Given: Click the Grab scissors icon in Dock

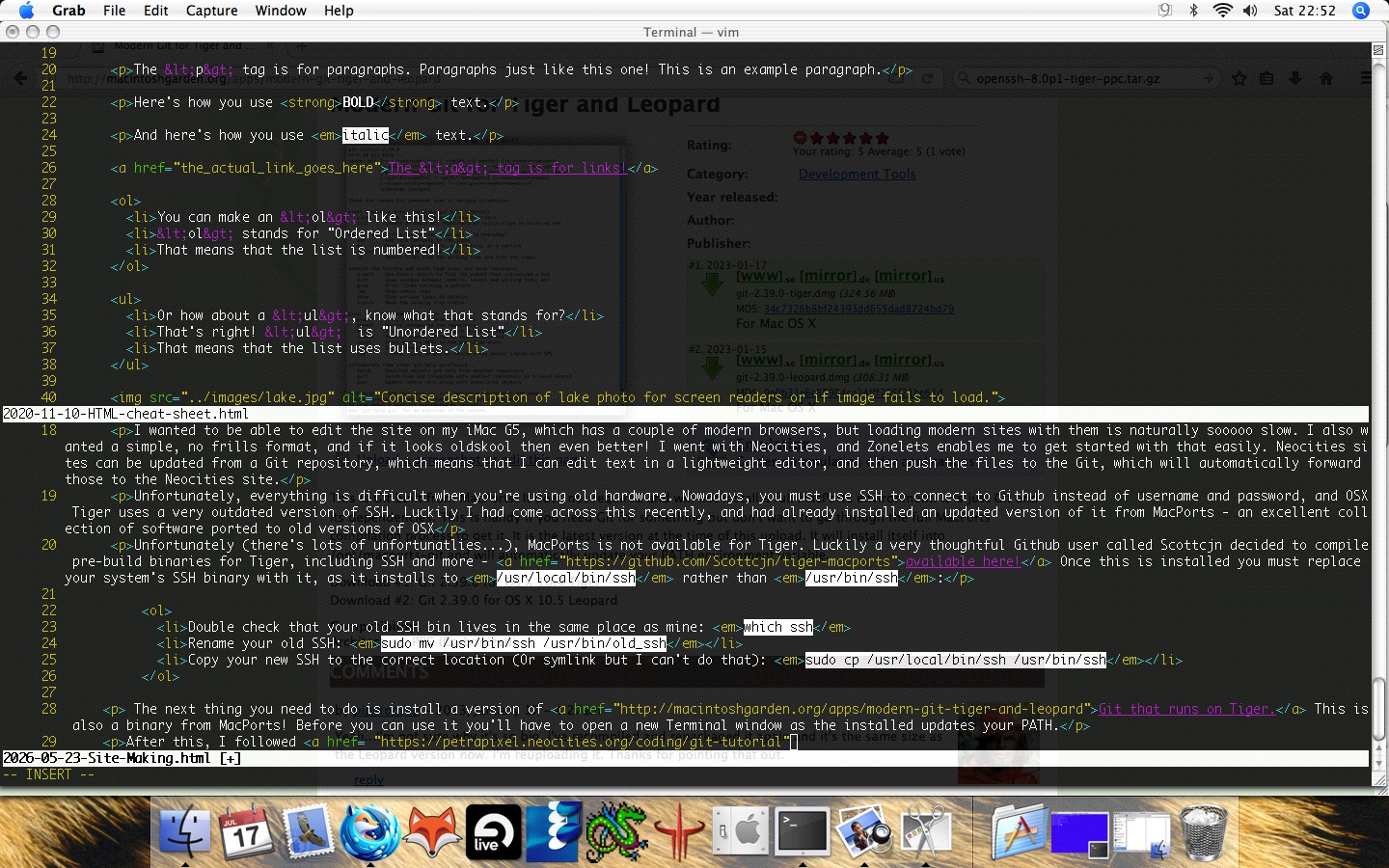Looking at the screenshot, I should coord(926,831).
